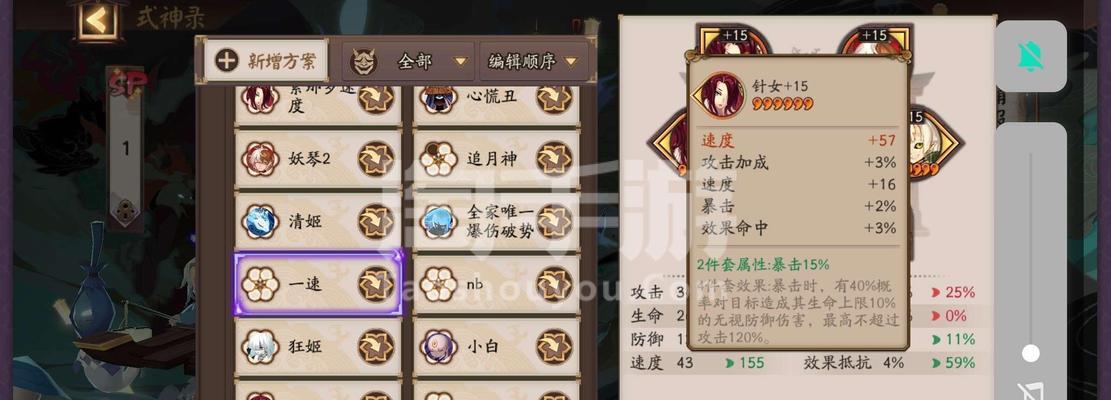Click the apply icon on 狂姬 preset
Viewport: 1111px width, 400px height.
click(376, 346)
